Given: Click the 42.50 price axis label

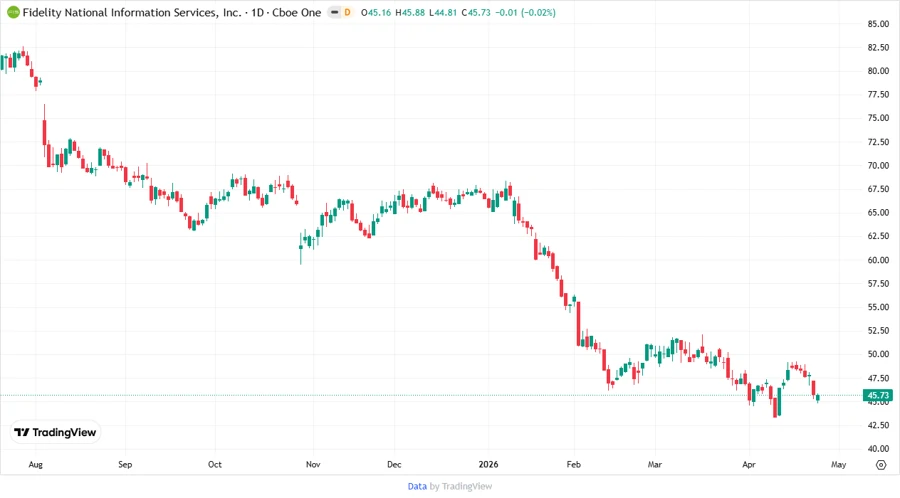Looking at the screenshot, I should tap(878, 425).
